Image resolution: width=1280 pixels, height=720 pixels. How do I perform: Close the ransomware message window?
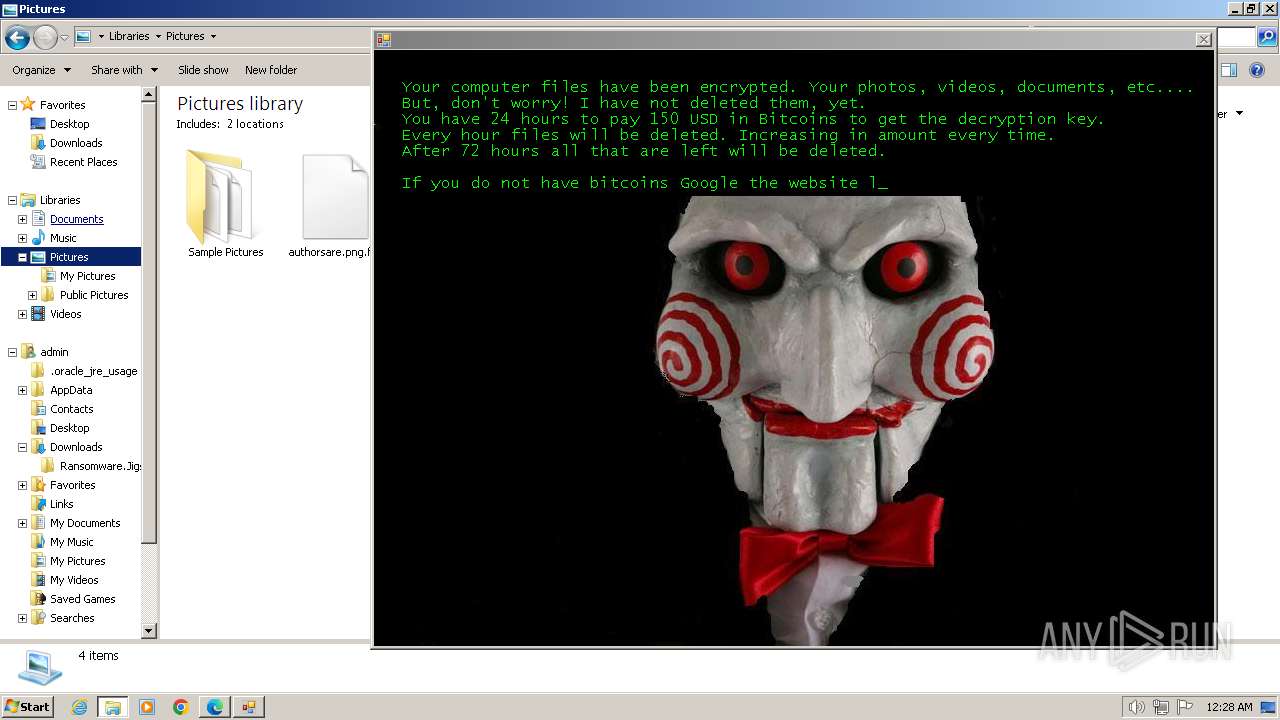(x=1204, y=40)
